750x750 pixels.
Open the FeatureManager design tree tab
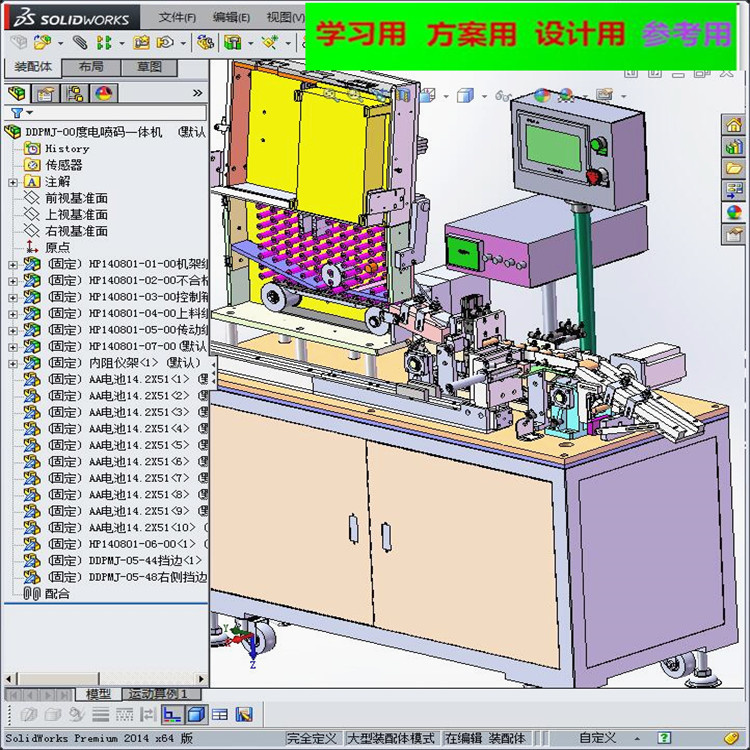tap(17, 93)
